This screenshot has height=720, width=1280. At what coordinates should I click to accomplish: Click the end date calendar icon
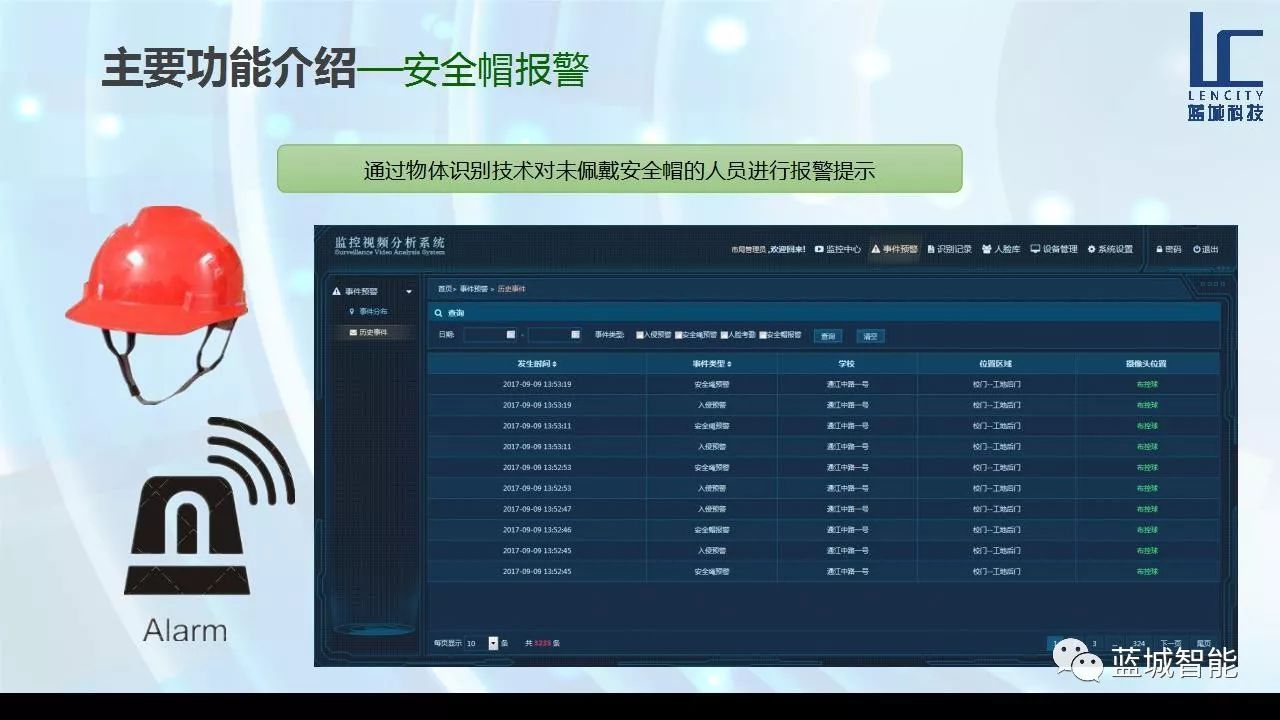[x=575, y=335]
